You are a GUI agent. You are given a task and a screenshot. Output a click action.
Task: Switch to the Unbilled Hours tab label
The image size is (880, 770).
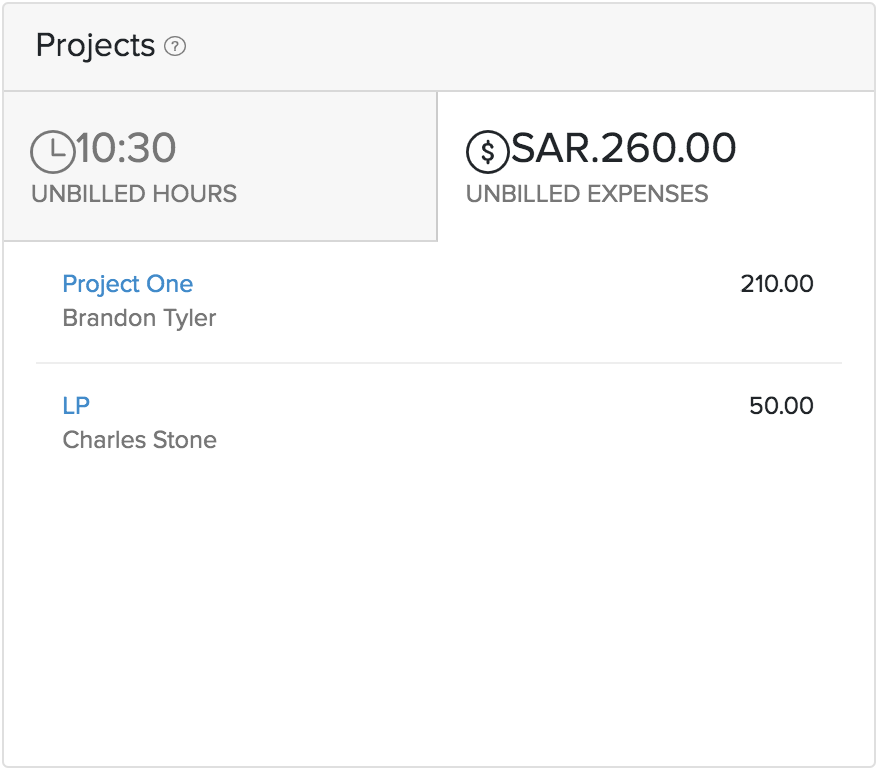tap(134, 194)
